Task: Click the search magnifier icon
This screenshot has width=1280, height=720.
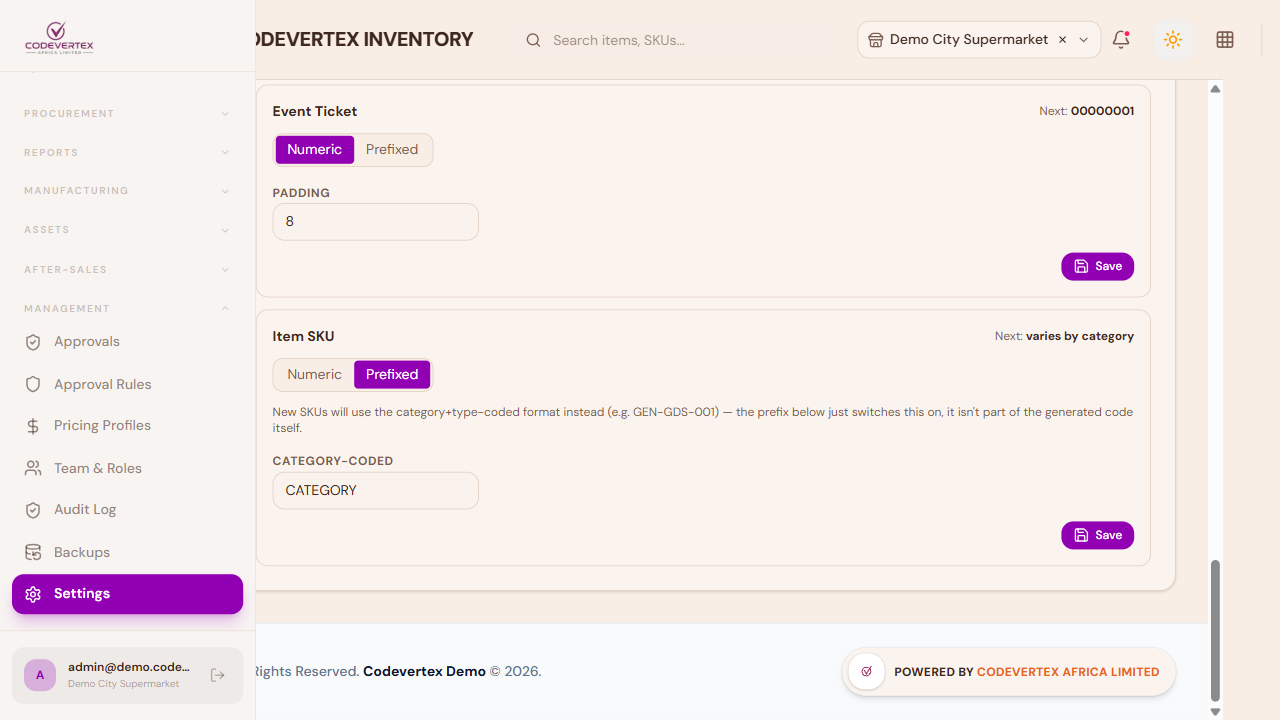Action: tap(533, 40)
